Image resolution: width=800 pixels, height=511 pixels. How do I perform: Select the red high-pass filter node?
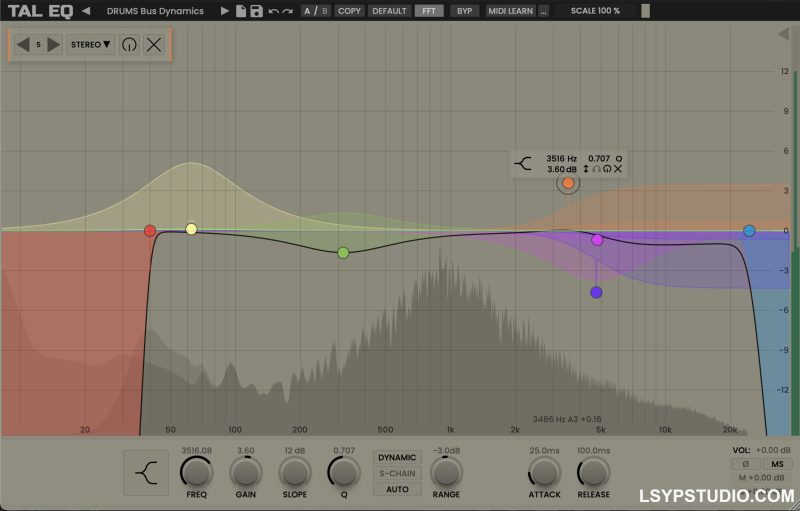149,231
